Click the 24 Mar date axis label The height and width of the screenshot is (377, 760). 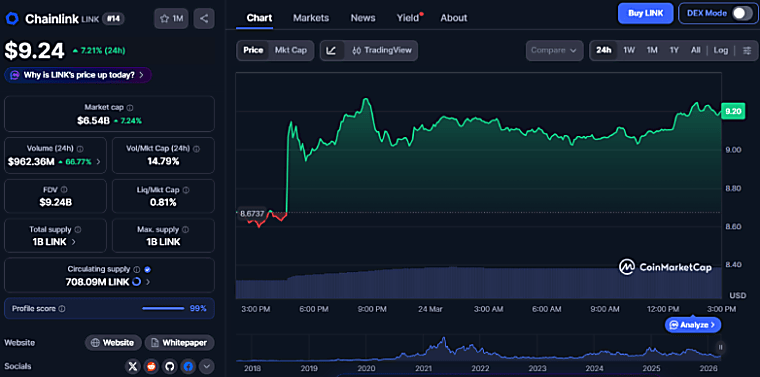click(x=429, y=309)
